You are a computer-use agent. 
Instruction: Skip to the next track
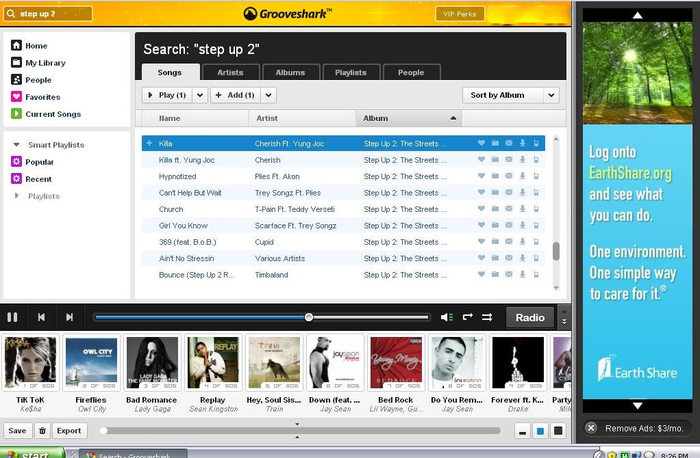[x=69, y=317]
